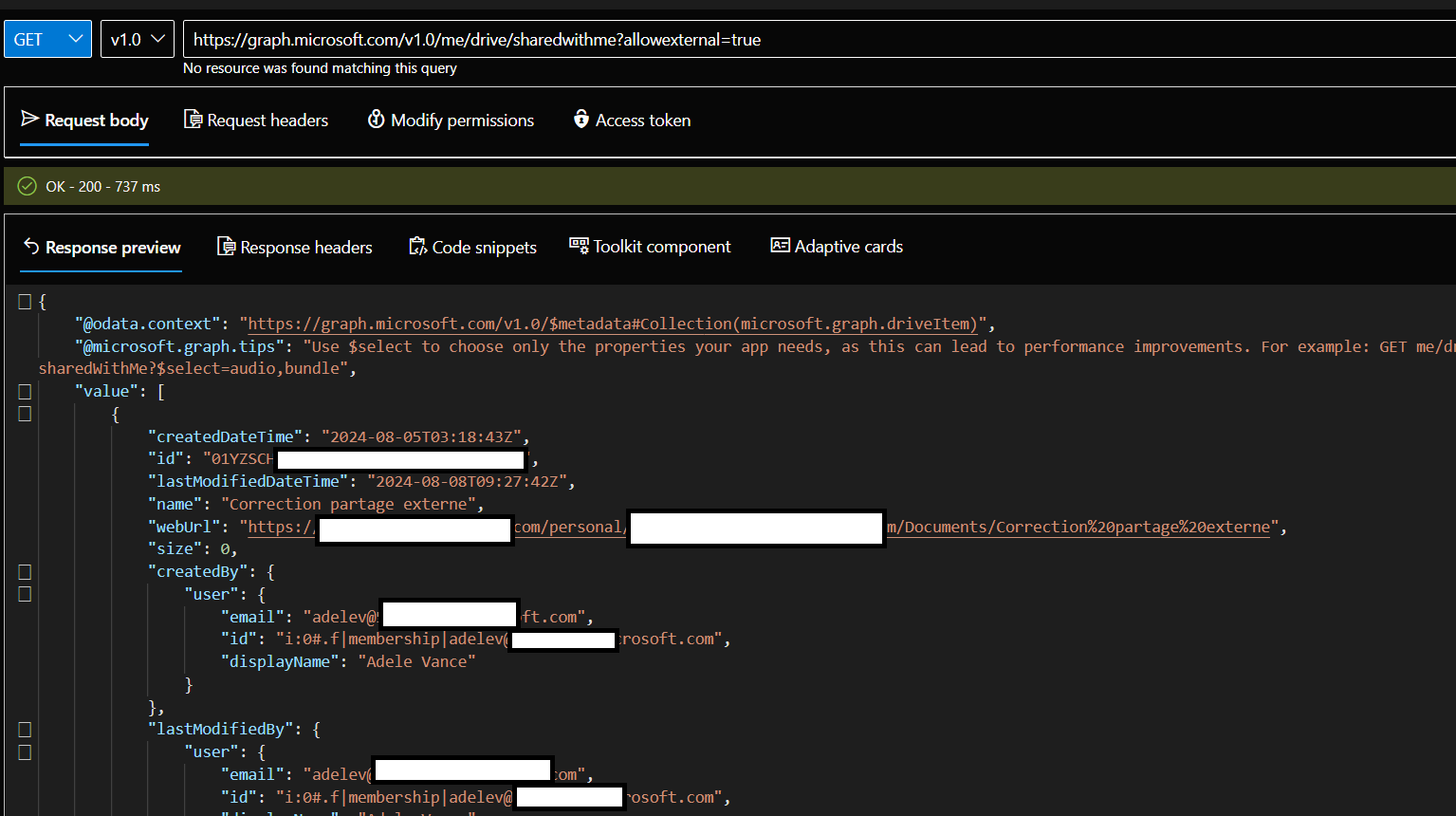Open the Access token tab
Image resolution: width=1456 pixels, height=816 pixels.
632,121
